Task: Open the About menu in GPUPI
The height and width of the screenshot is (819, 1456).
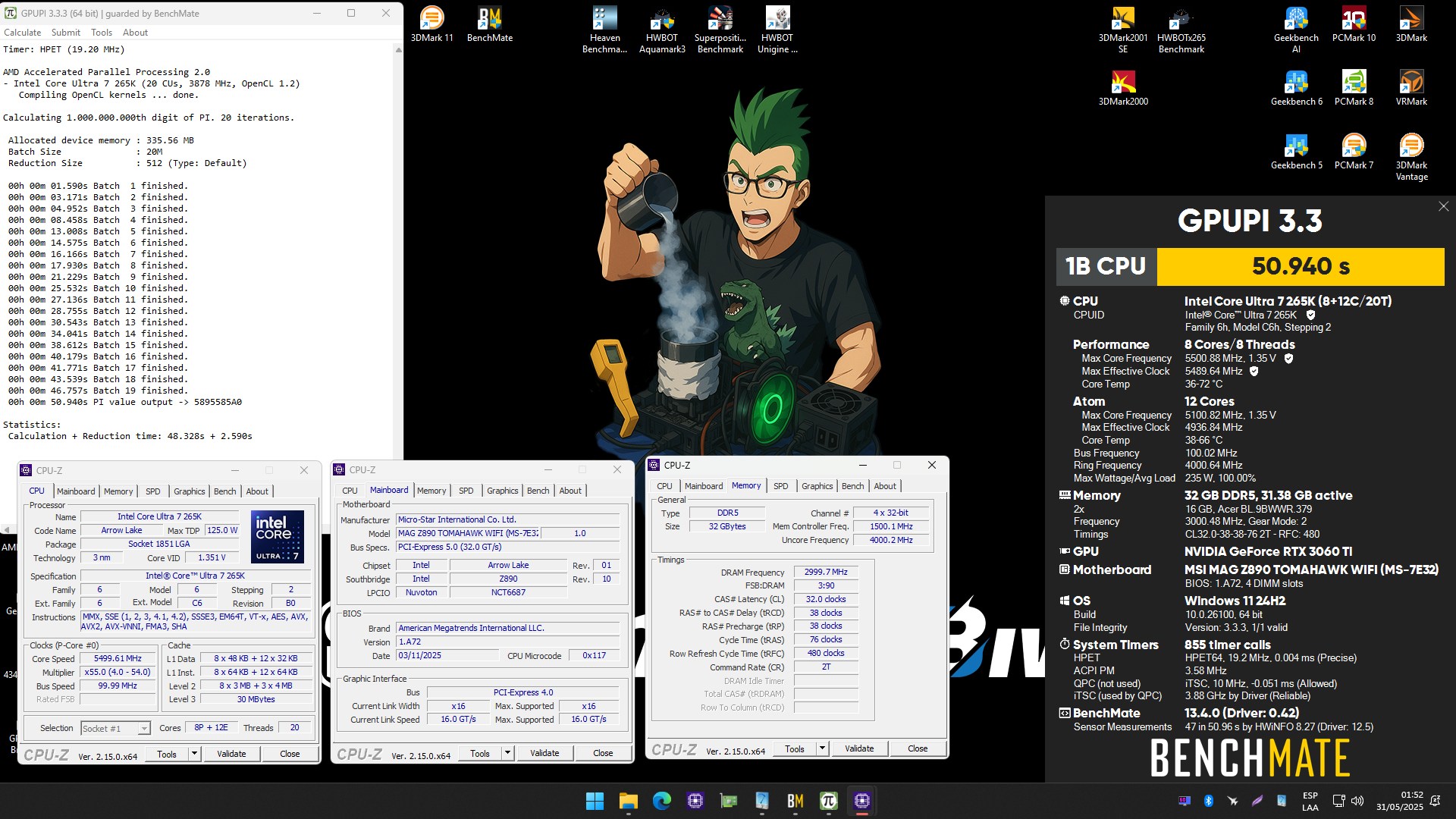Action: point(135,33)
